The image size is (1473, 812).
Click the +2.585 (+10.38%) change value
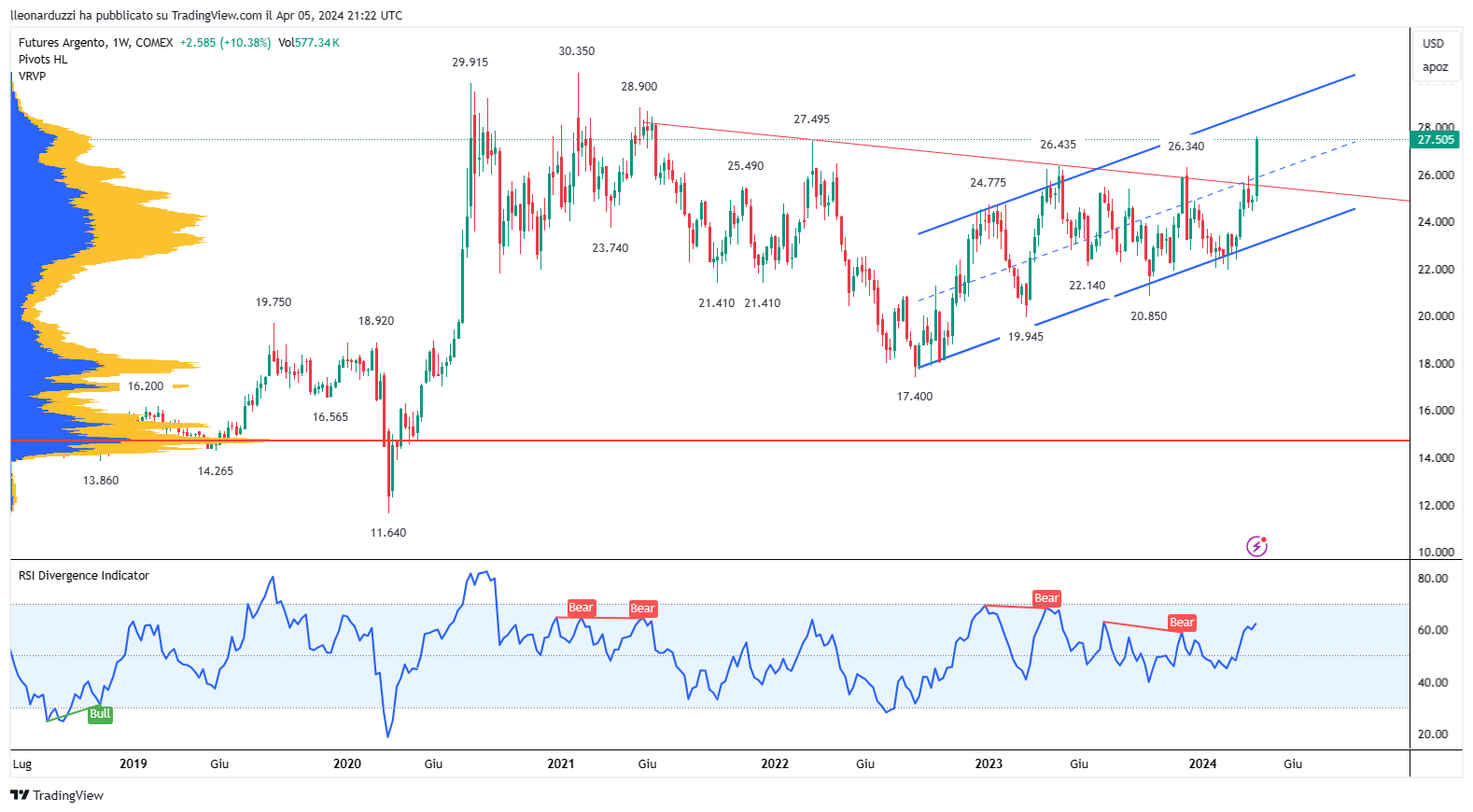point(225,43)
